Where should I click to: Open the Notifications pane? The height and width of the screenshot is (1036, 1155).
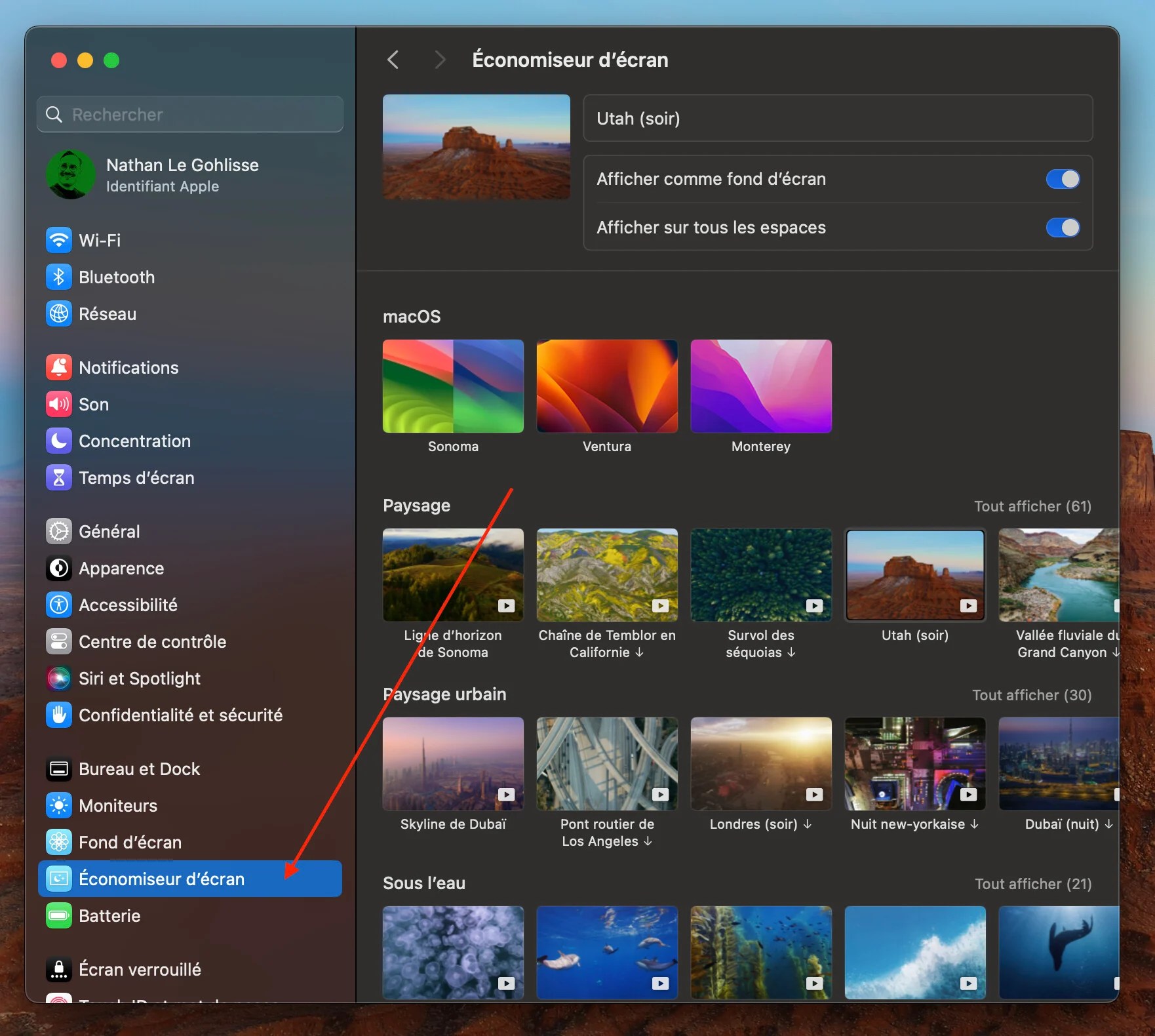pos(190,367)
